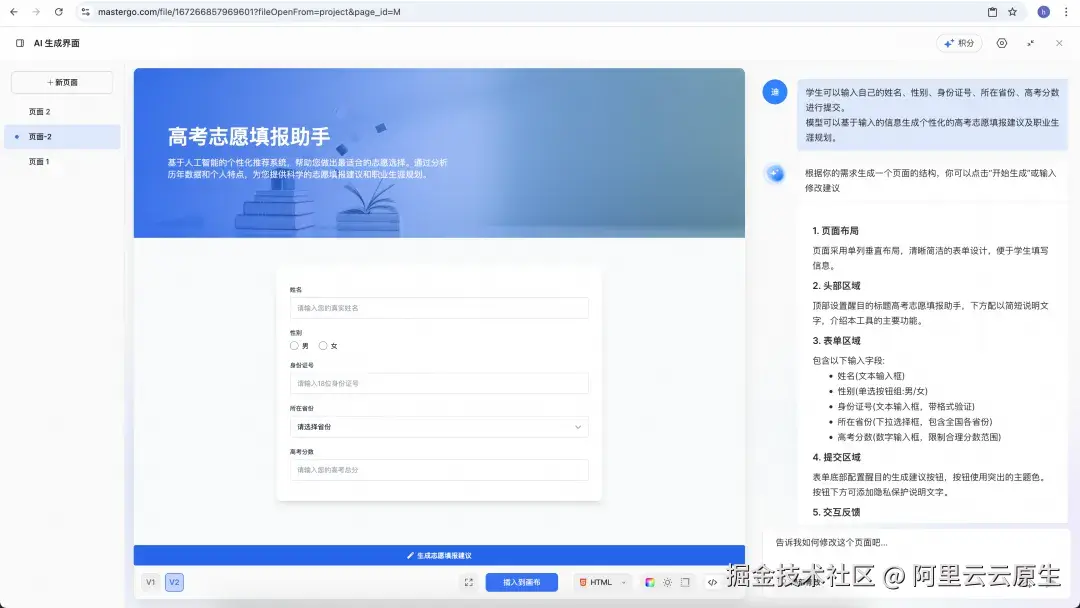Open the color palette swatch in bottom toolbar
This screenshot has width=1080, height=608.
648,581
